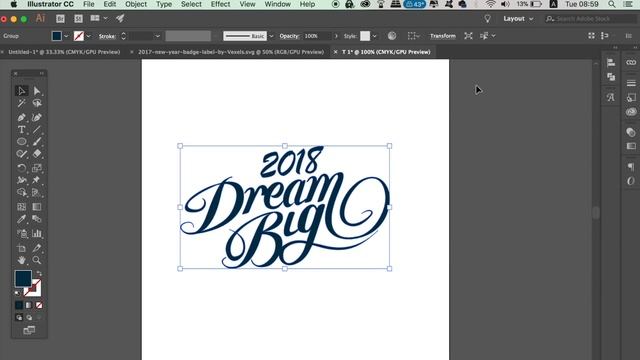Select the Column Graph tool
Image resolution: width=640 pixels, height=360 pixels.
click(x=37, y=233)
